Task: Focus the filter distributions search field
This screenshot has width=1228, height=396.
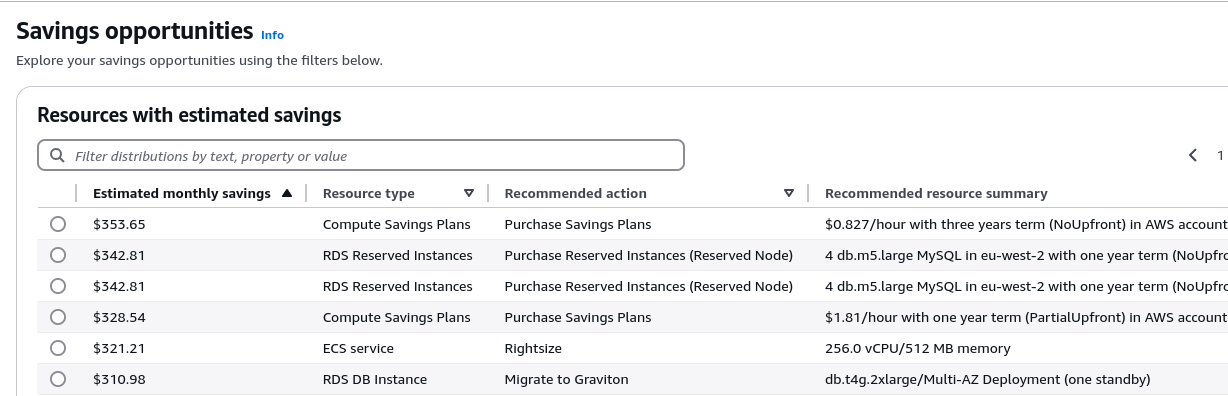Action: point(361,156)
